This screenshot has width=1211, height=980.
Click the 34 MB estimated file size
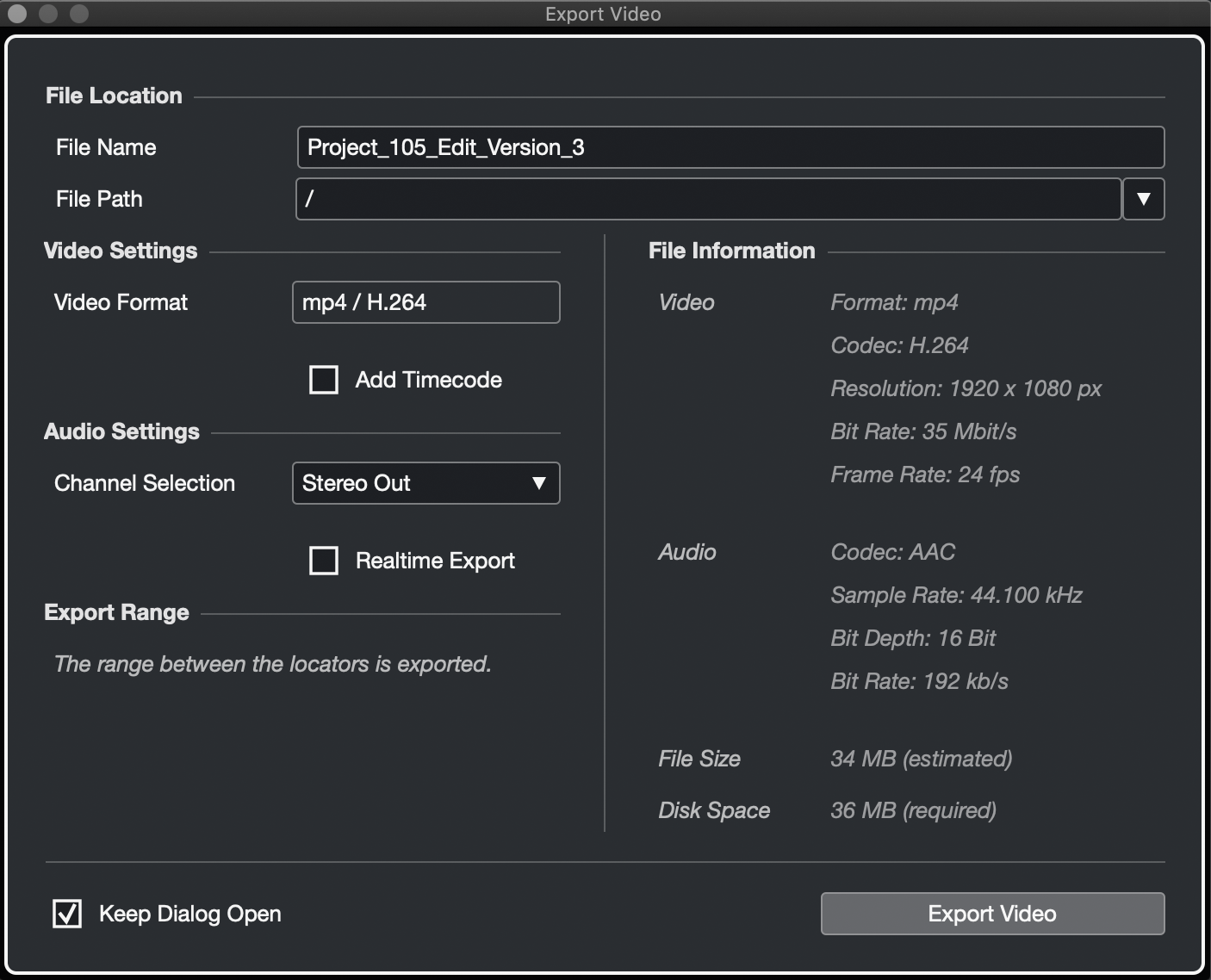pos(921,759)
